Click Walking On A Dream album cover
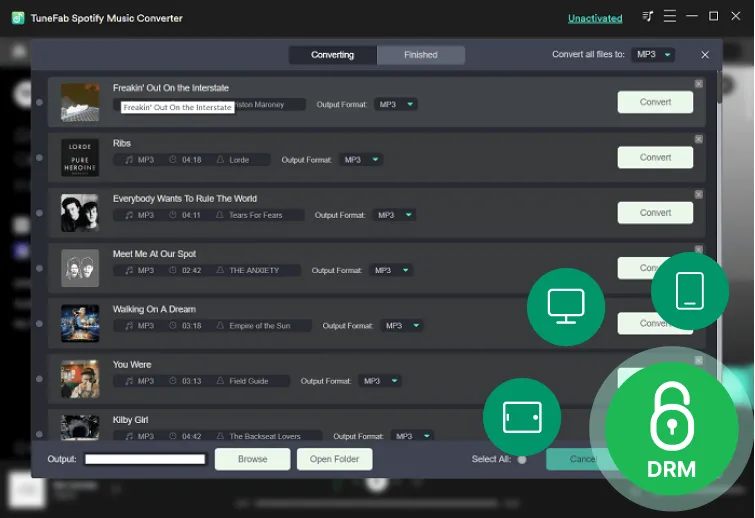Viewport: 755px width, 518px height. pyautogui.click(x=80, y=324)
